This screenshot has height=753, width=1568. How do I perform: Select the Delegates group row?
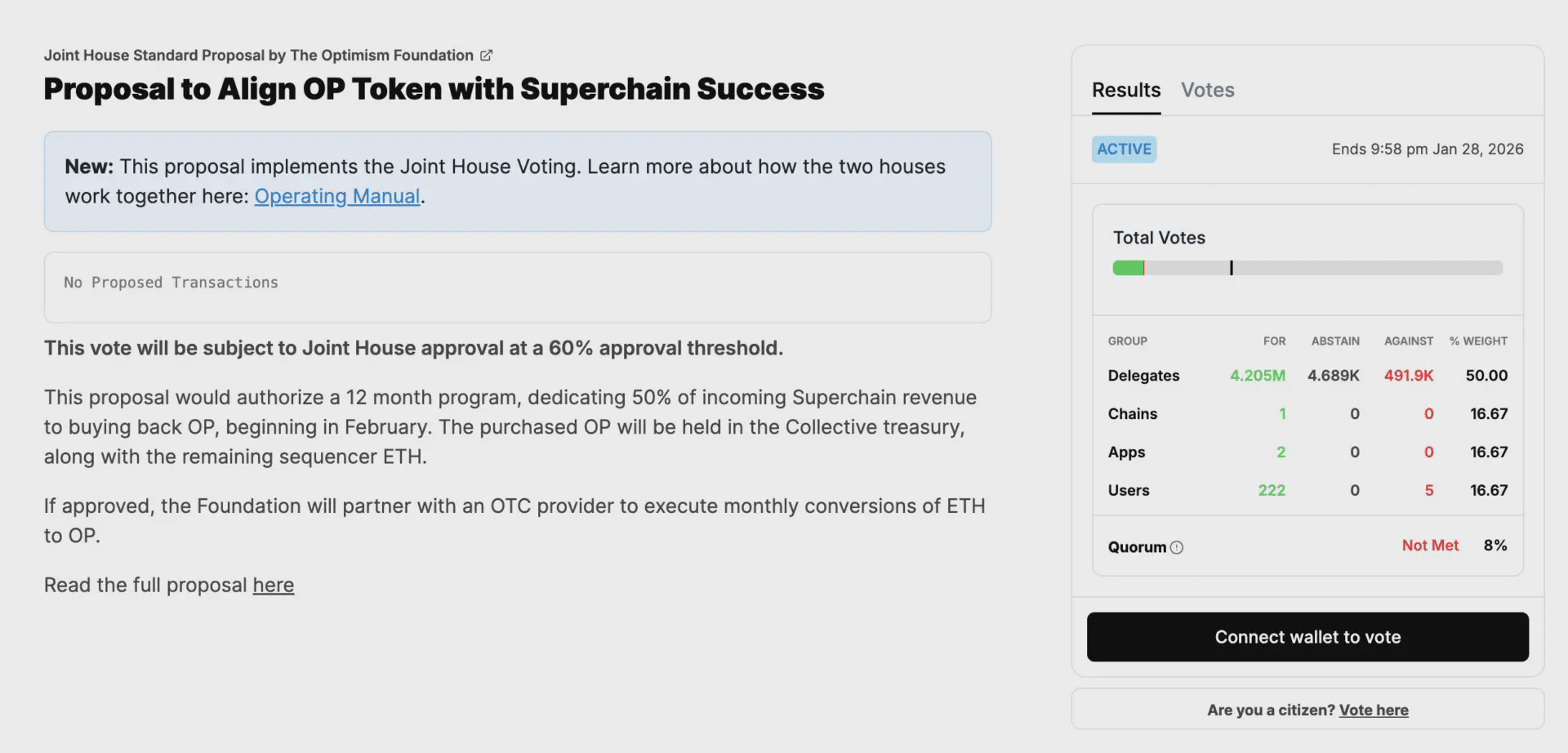click(1143, 376)
